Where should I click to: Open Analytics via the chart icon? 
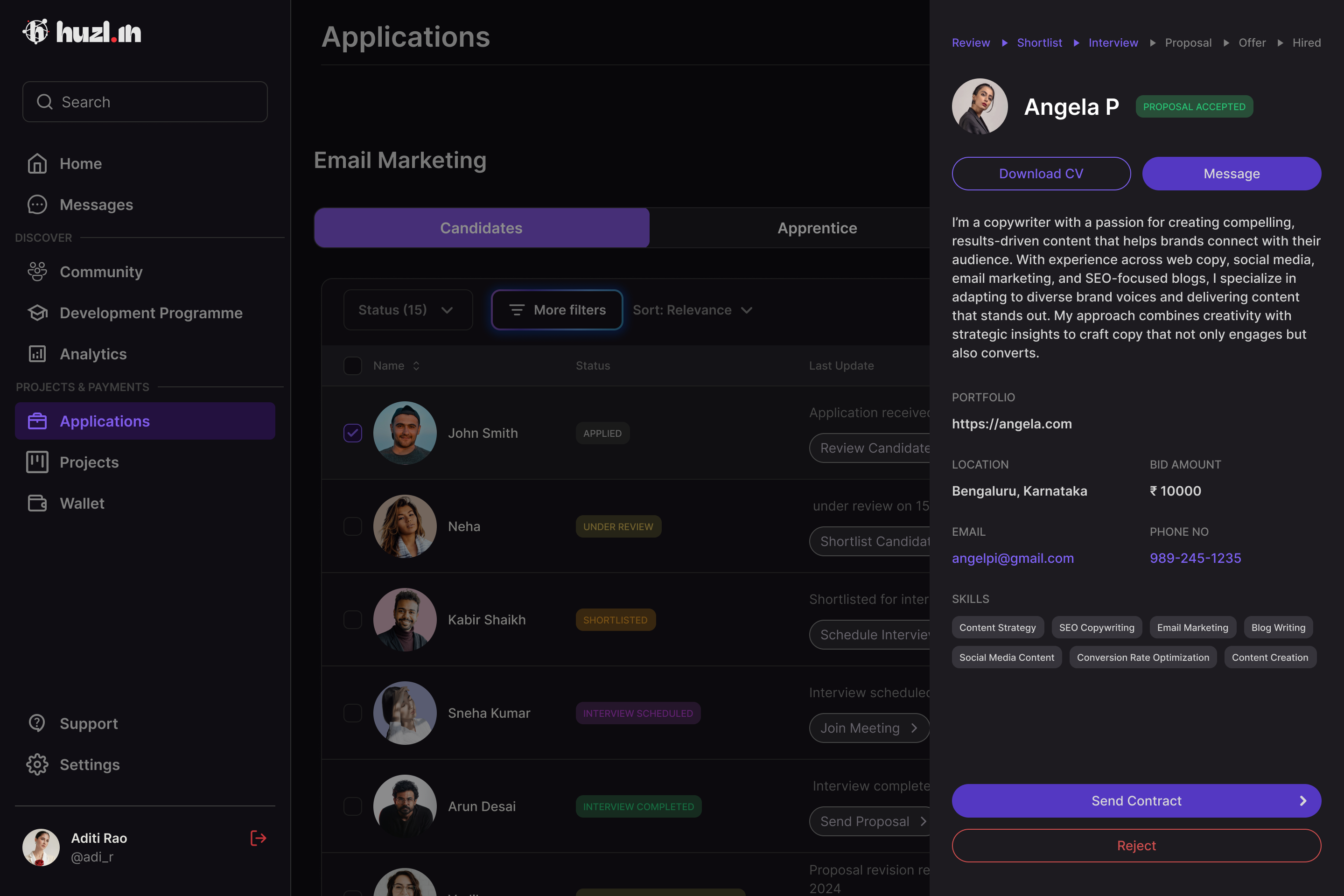click(x=37, y=354)
